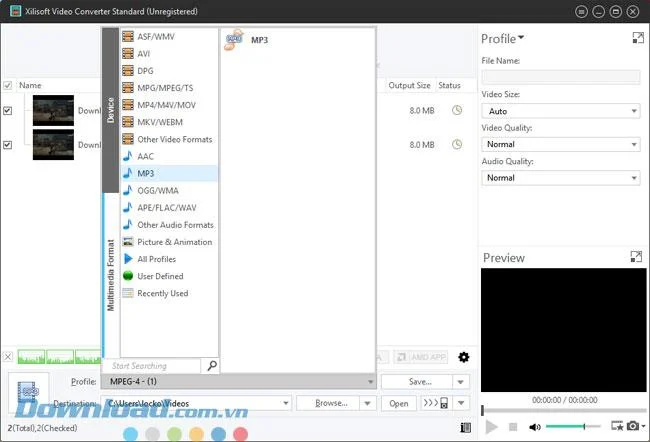The height and width of the screenshot is (442, 650).
Task: Click the profile format icon near Destination
Action: pyautogui.click(x=28, y=391)
